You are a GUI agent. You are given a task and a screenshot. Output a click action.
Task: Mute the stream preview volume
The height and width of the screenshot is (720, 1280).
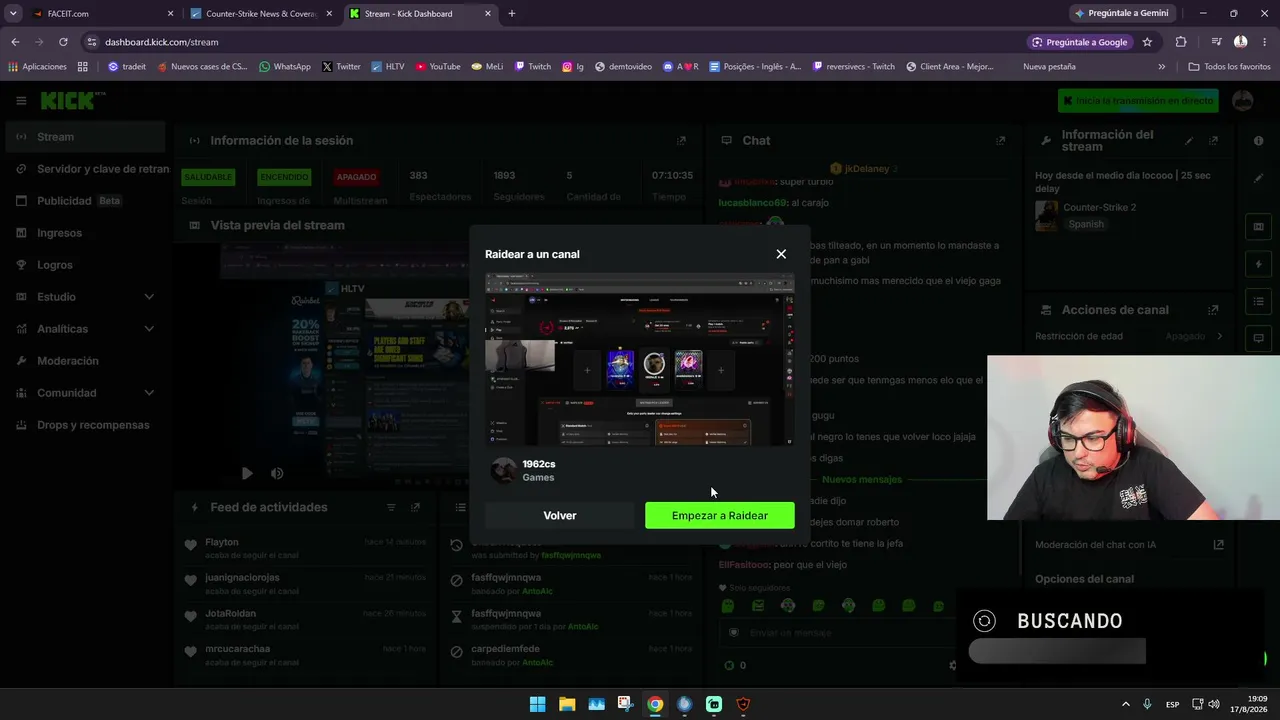point(277,473)
